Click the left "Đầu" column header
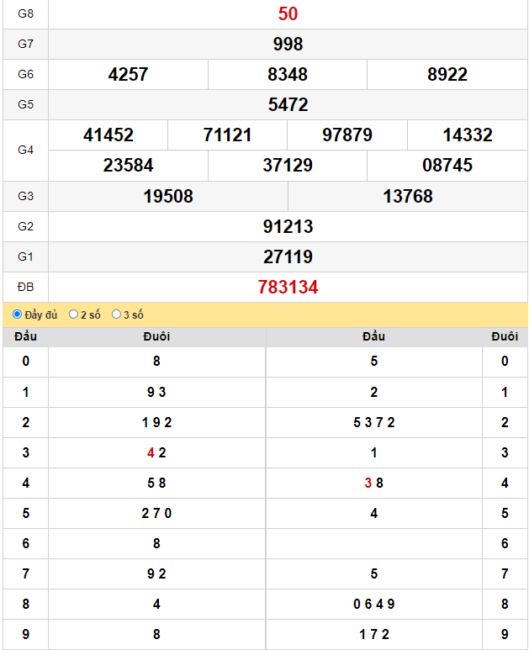 pyautogui.click(x=26, y=337)
